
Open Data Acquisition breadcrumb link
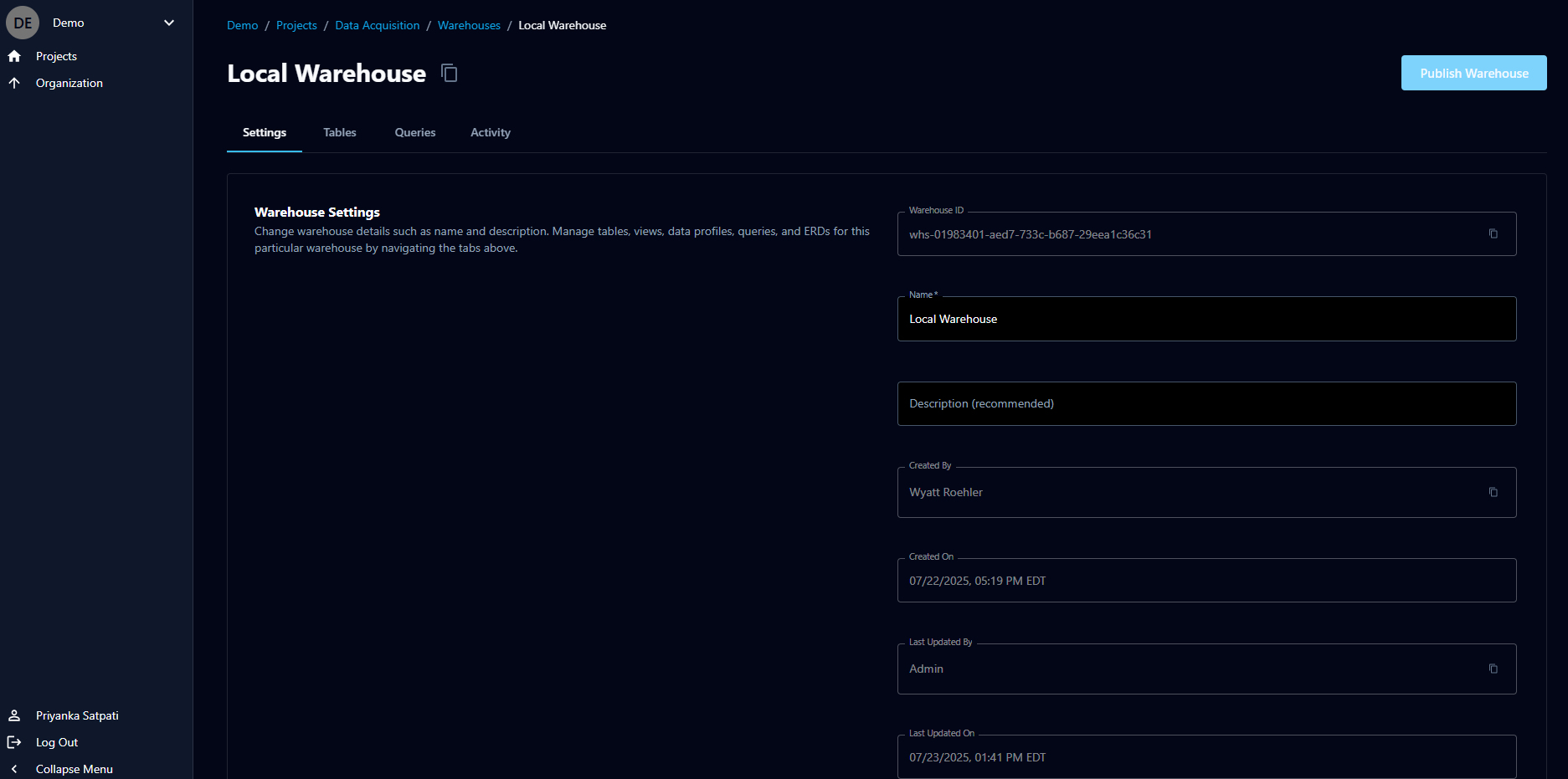point(378,25)
